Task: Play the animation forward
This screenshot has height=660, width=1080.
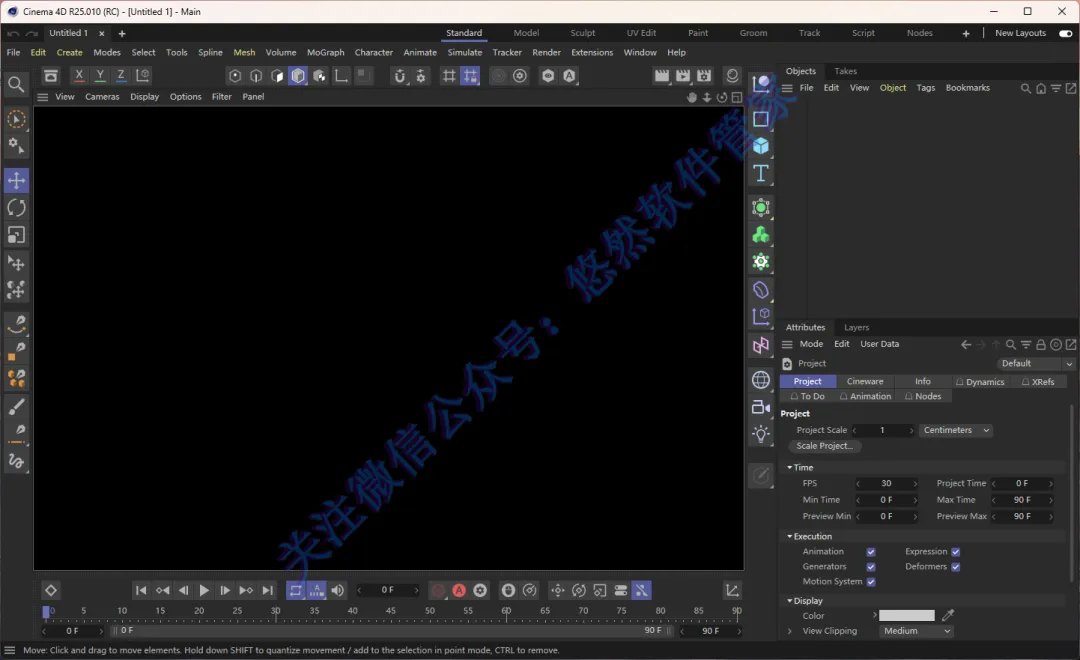Action: pos(204,590)
